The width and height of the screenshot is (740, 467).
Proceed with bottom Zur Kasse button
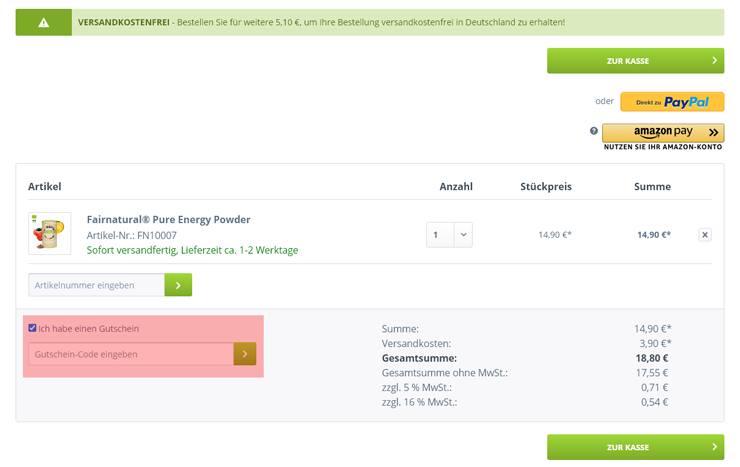628,447
